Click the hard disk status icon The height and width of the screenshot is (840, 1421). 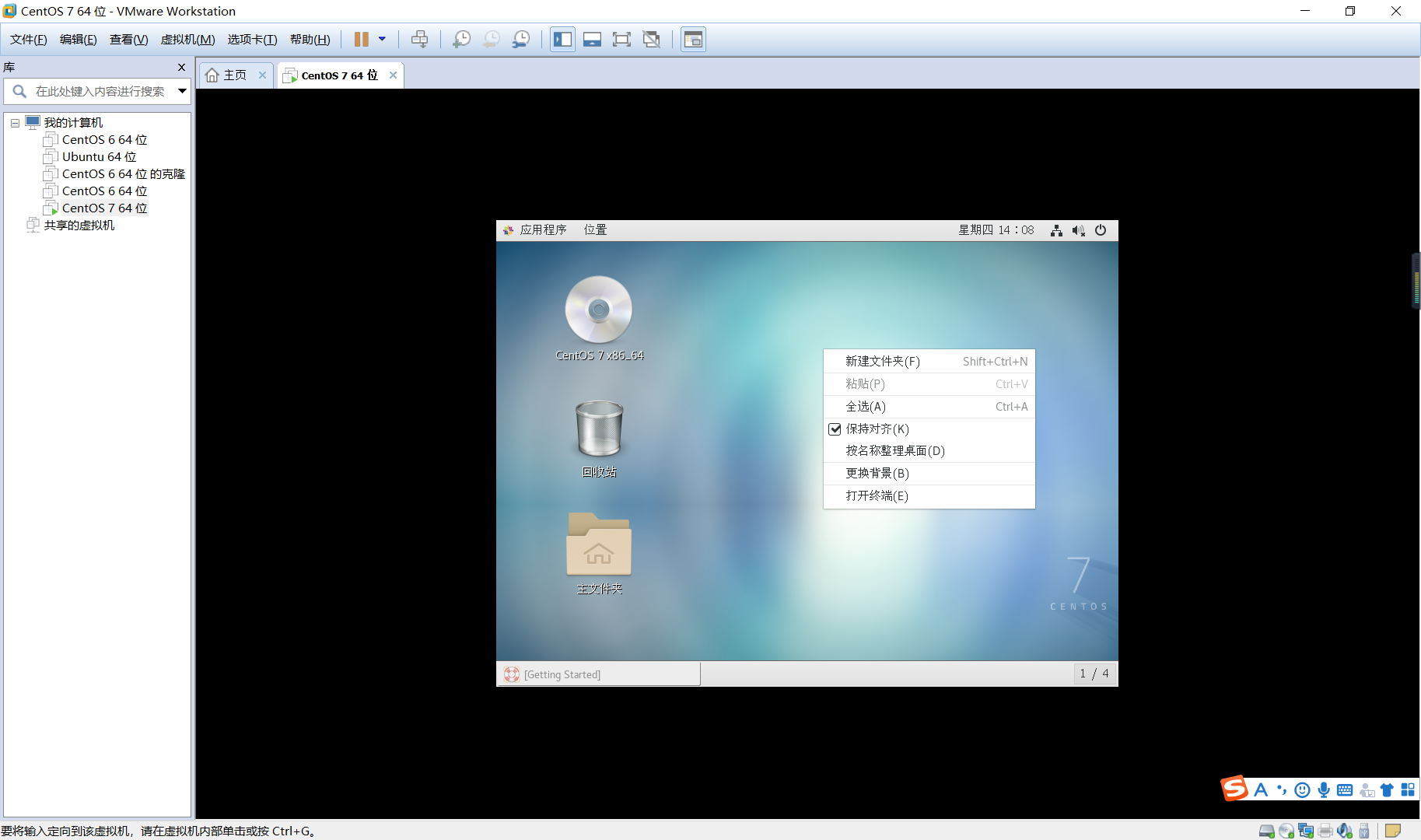1267,831
